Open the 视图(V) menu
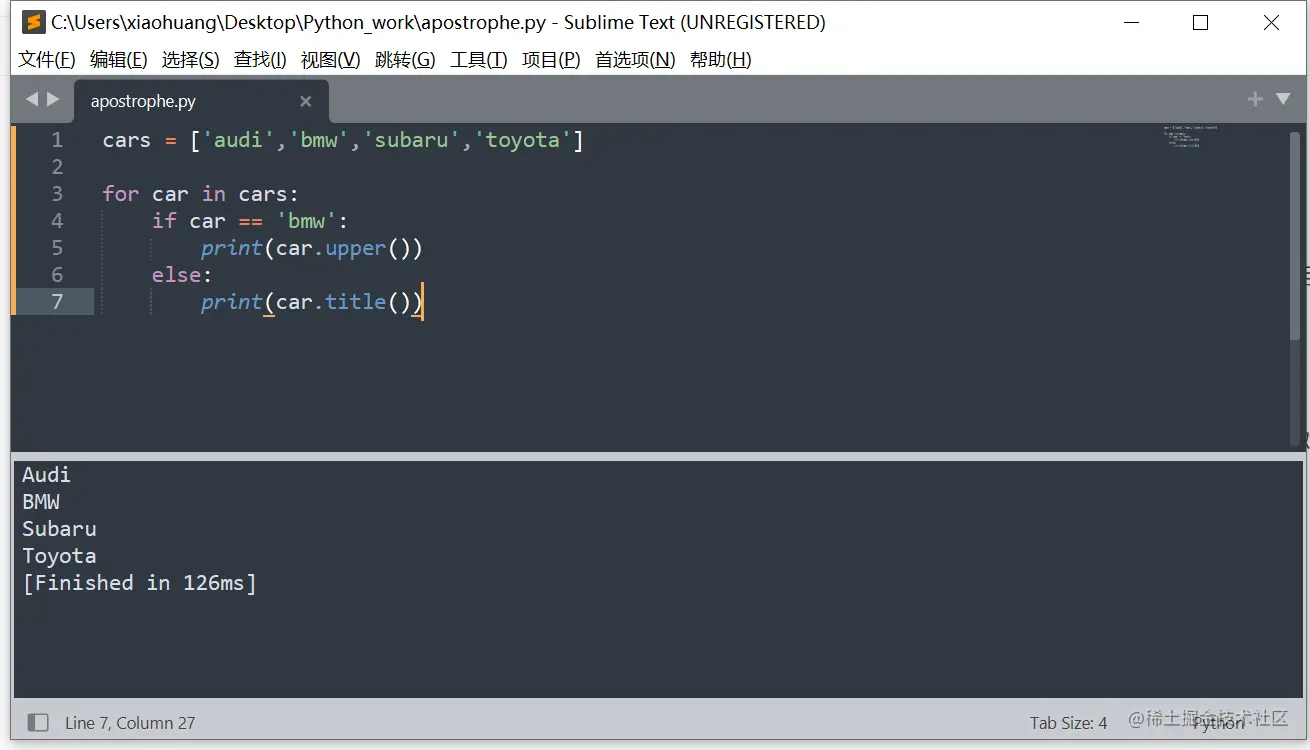Image resolution: width=1310 pixels, height=750 pixels. tap(330, 60)
